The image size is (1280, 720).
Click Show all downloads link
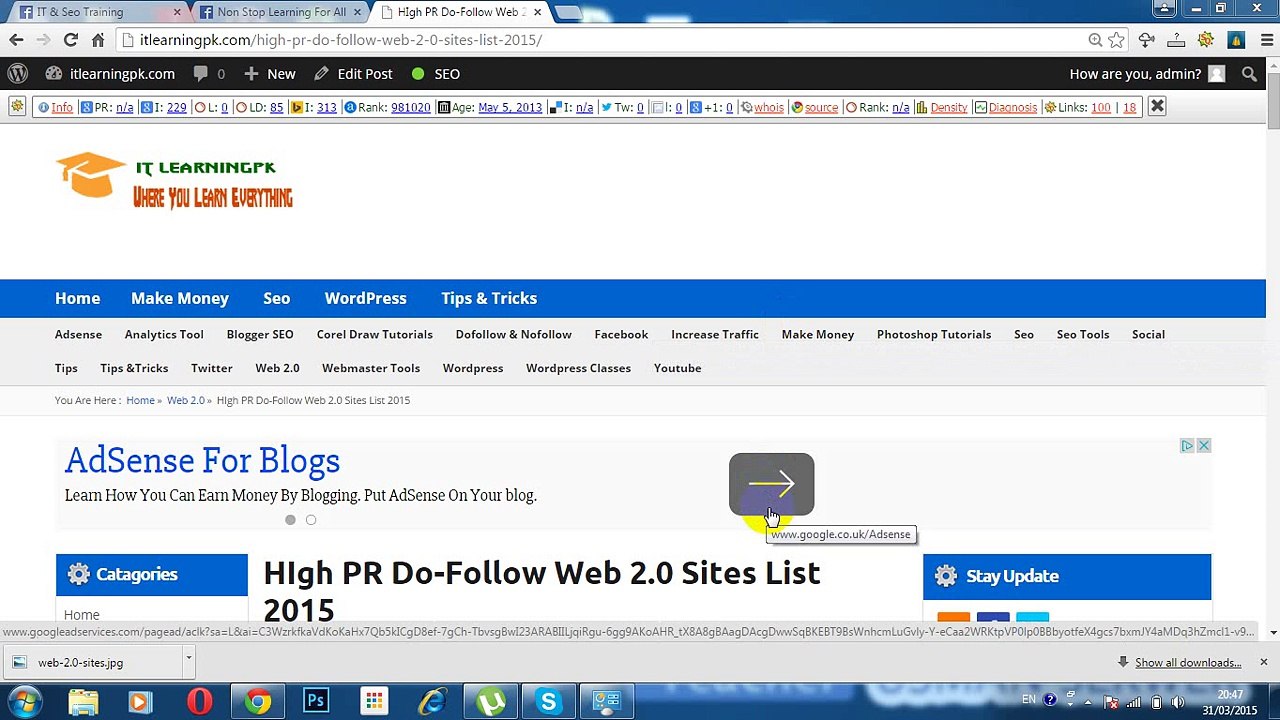click(x=1187, y=662)
